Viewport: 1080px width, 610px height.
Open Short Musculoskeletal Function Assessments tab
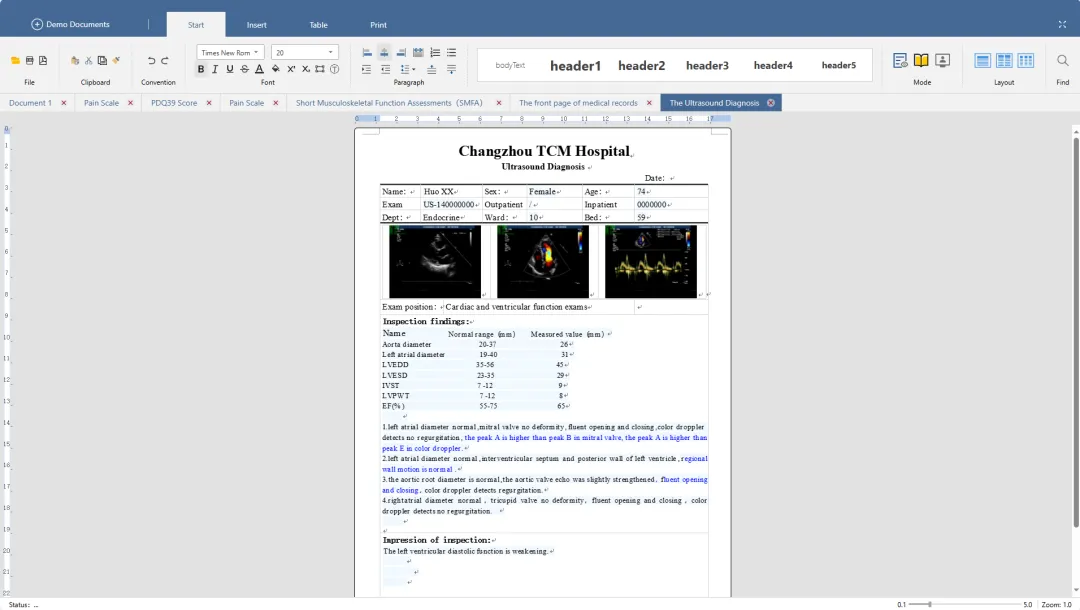click(389, 103)
